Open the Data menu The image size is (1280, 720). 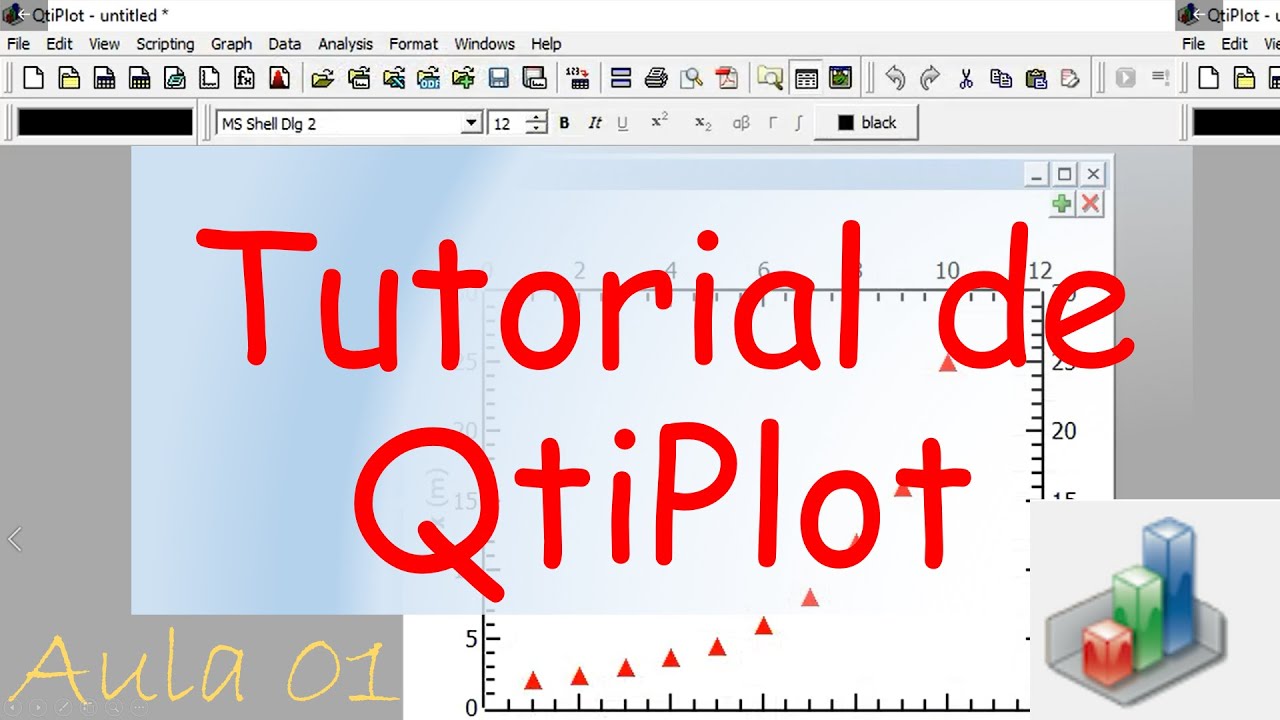click(x=284, y=44)
